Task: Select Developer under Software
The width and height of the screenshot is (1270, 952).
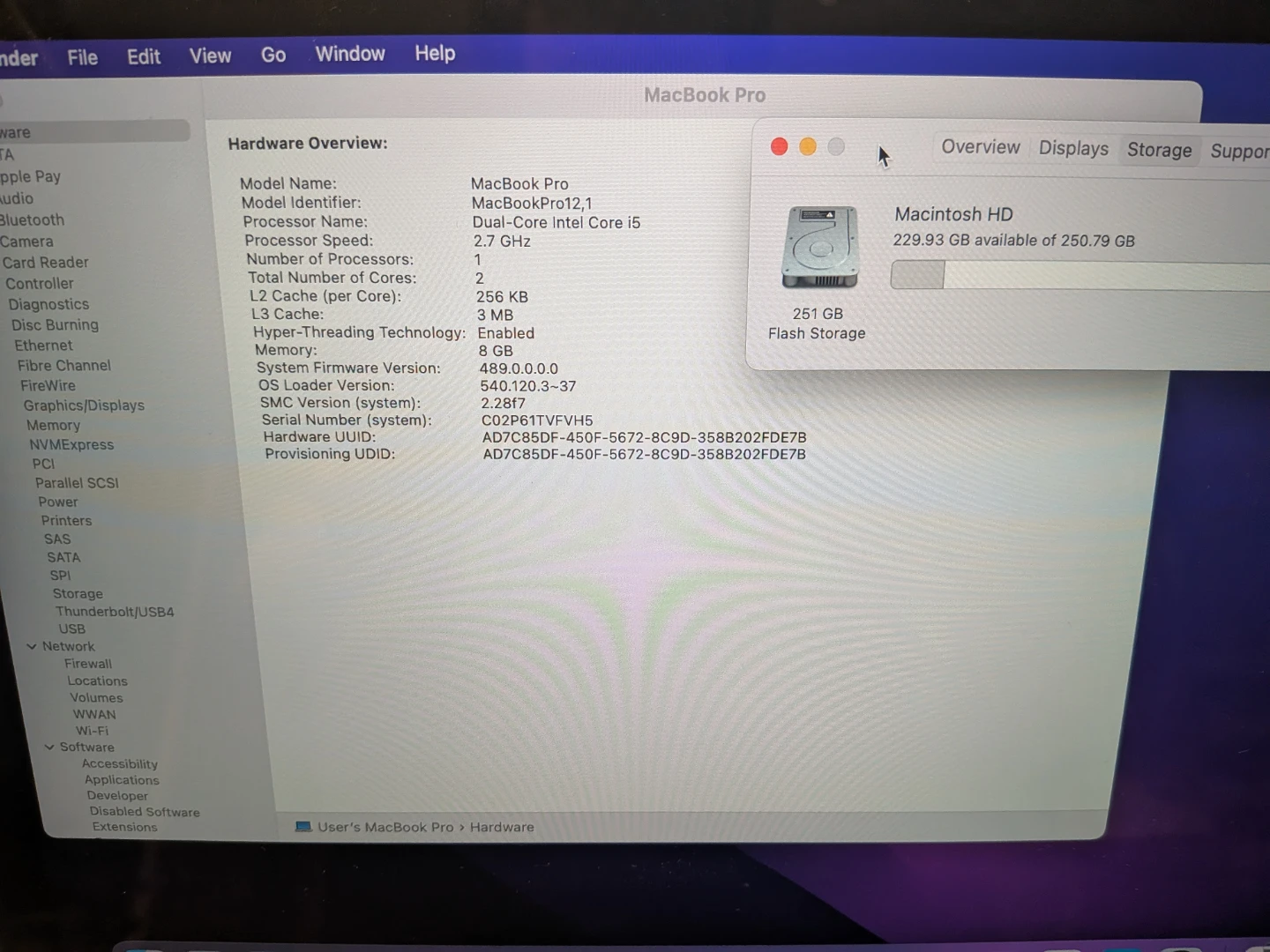Action: [x=117, y=796]
